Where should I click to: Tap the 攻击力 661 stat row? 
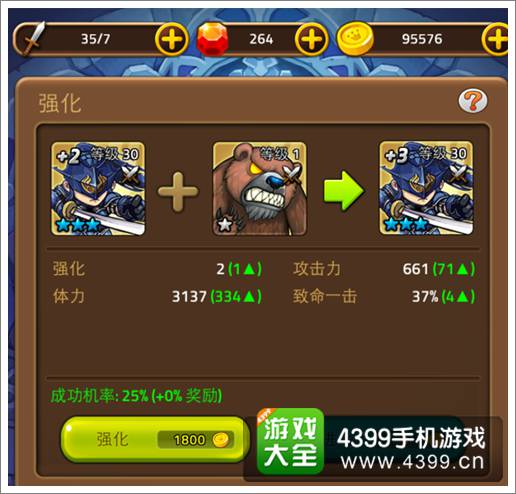[x=384, y=269]
